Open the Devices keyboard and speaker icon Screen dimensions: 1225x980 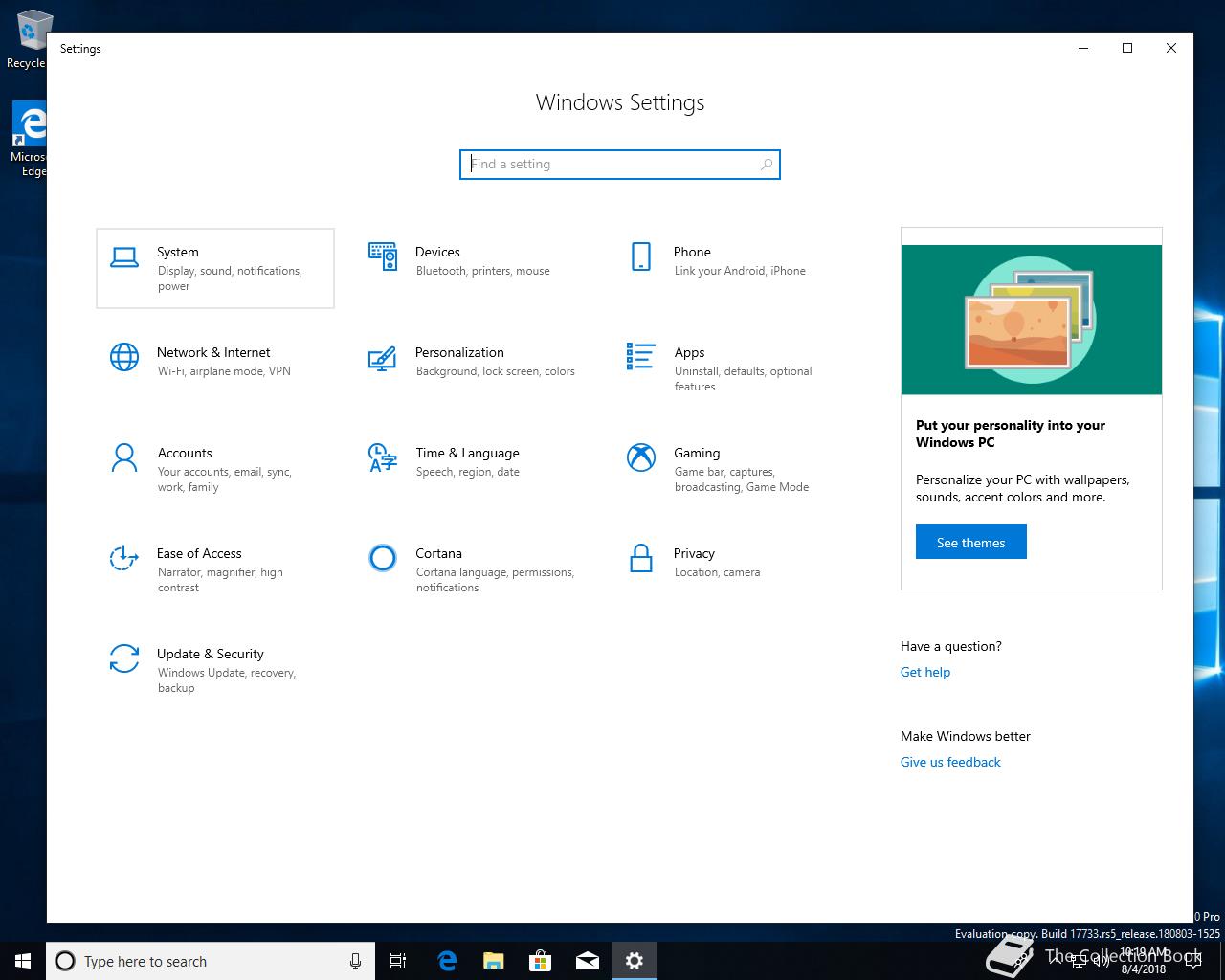(383, 256)
